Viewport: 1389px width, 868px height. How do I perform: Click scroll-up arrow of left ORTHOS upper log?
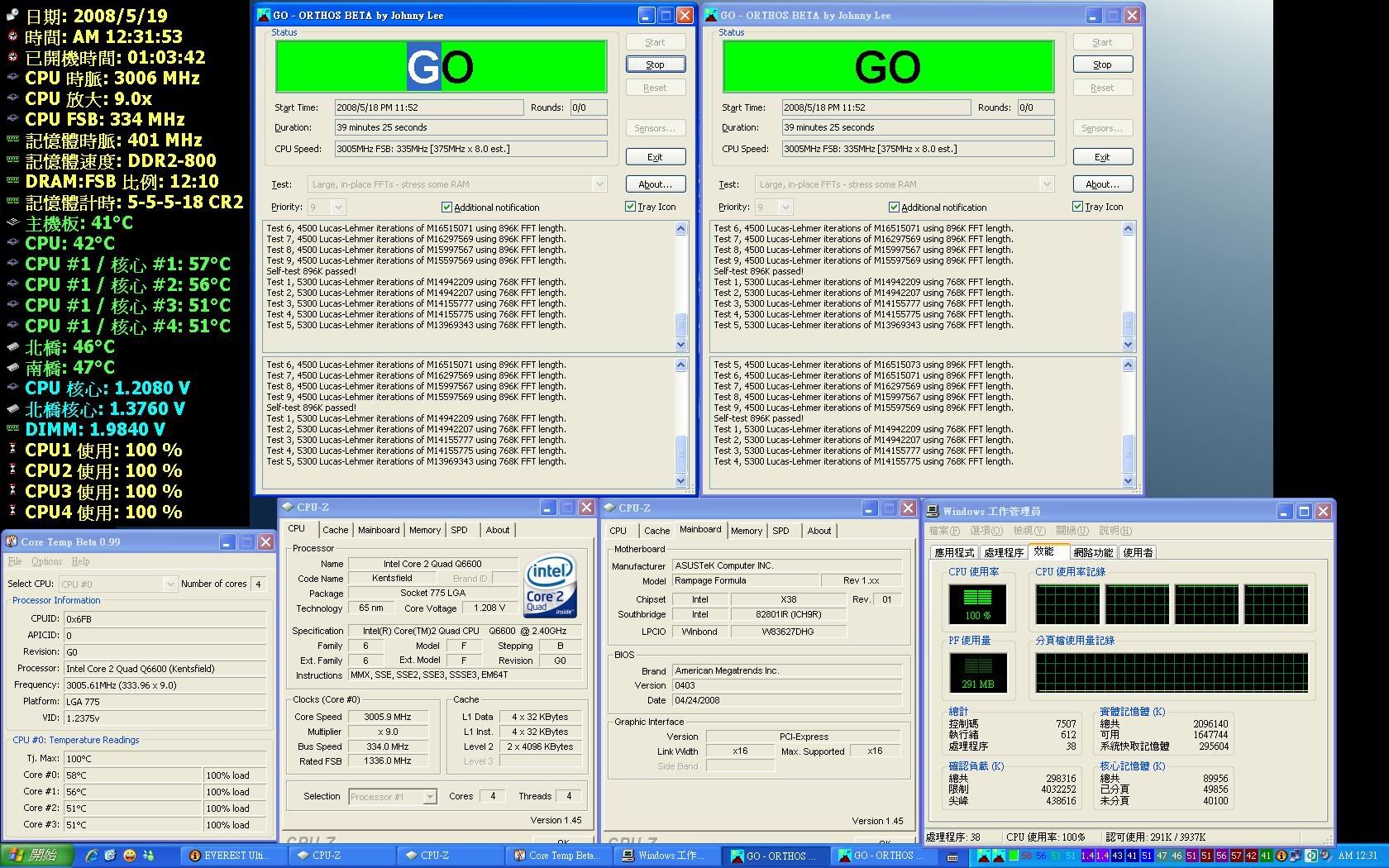pyautogui.click(x=681, y=229)
